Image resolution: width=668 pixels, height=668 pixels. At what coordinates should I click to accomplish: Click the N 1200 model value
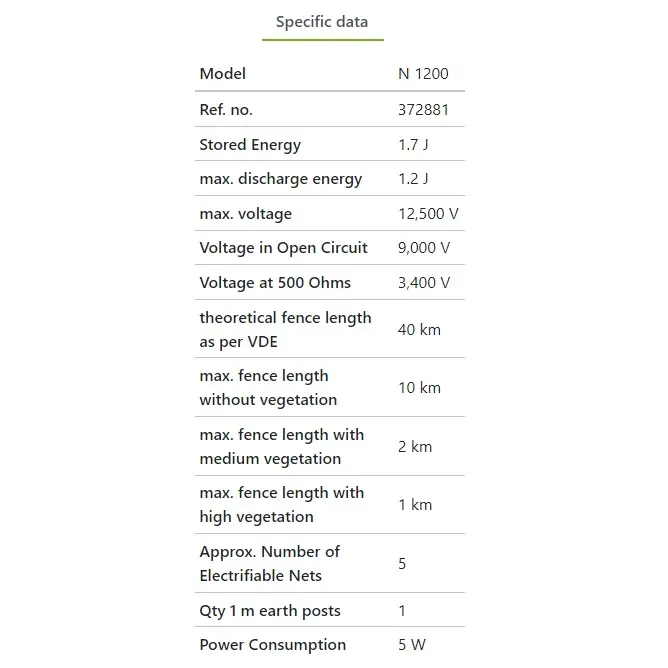(x=423, y=74)
